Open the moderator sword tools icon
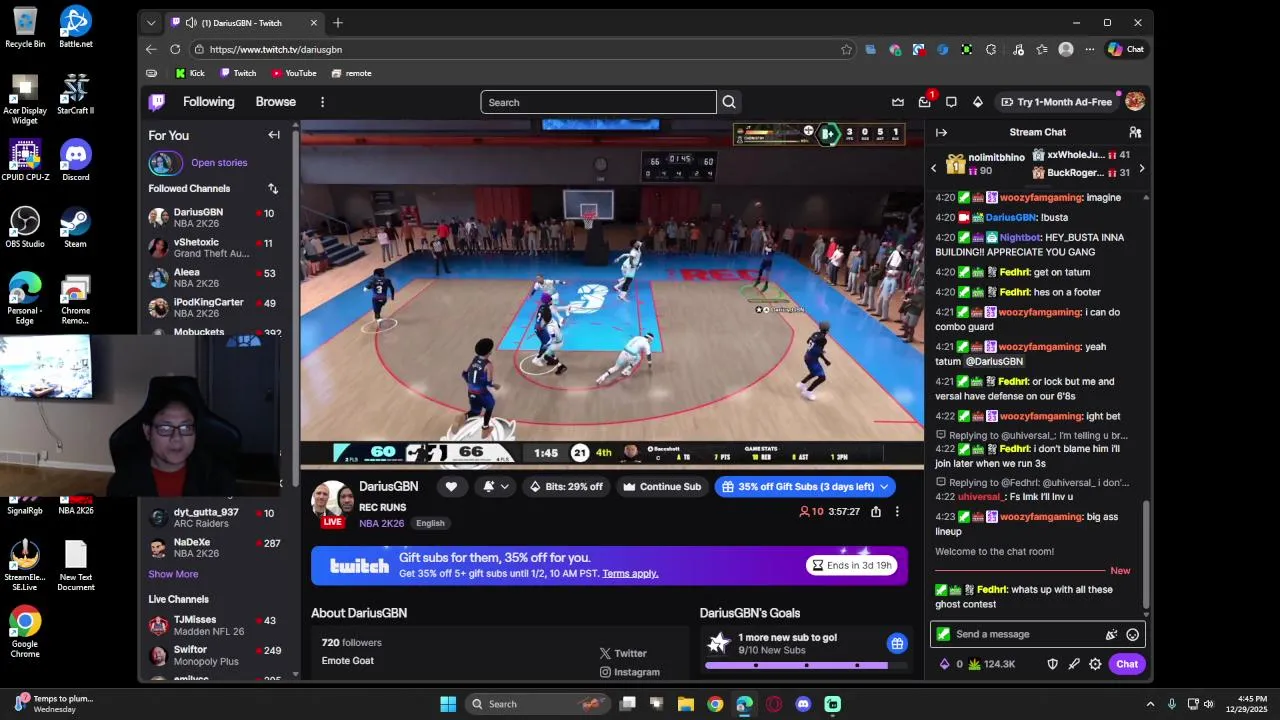Viewport: 1280px width, 720px height. point(1074,664)
